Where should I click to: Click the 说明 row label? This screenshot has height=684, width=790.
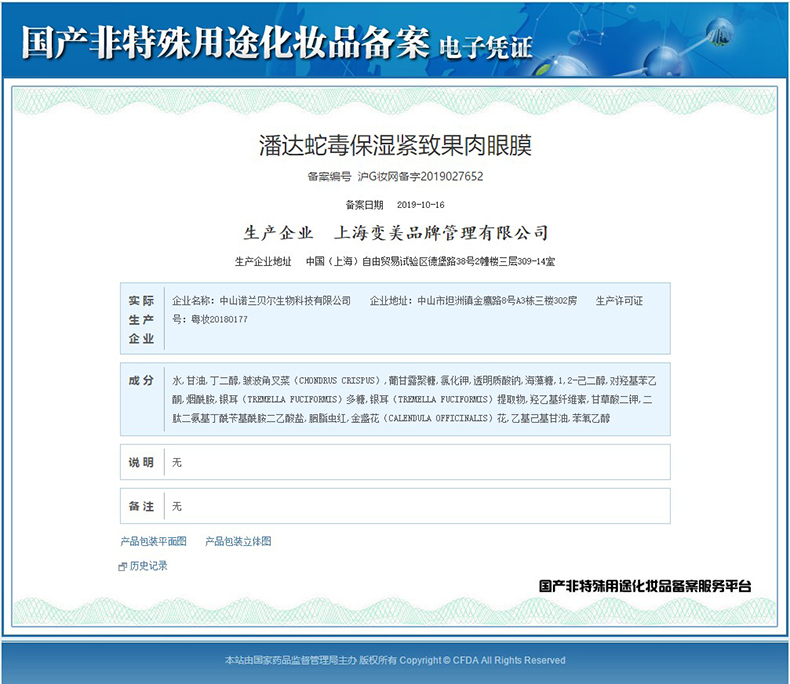(x=141, y=462)
